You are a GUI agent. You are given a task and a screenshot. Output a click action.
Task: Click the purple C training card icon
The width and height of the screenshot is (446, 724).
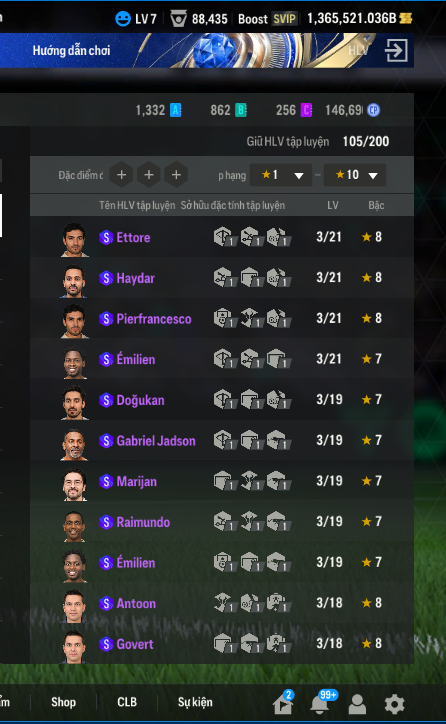307,110
